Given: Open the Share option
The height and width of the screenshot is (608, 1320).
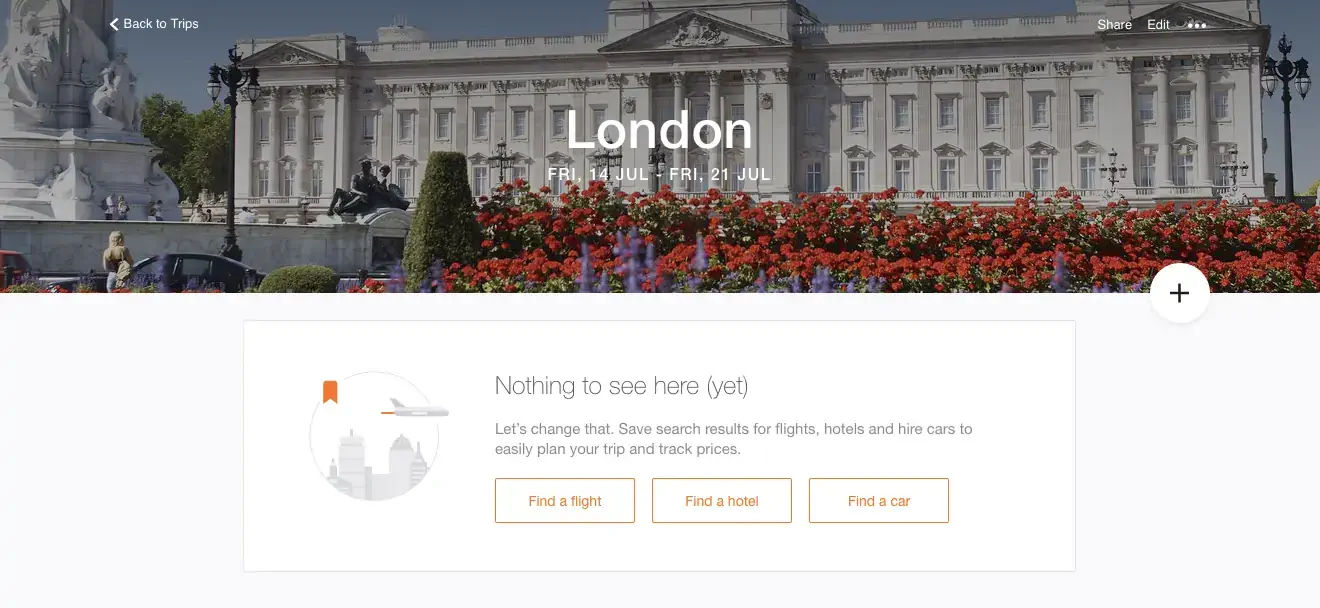Looking at the screenshot, I should coord(1114,25).
